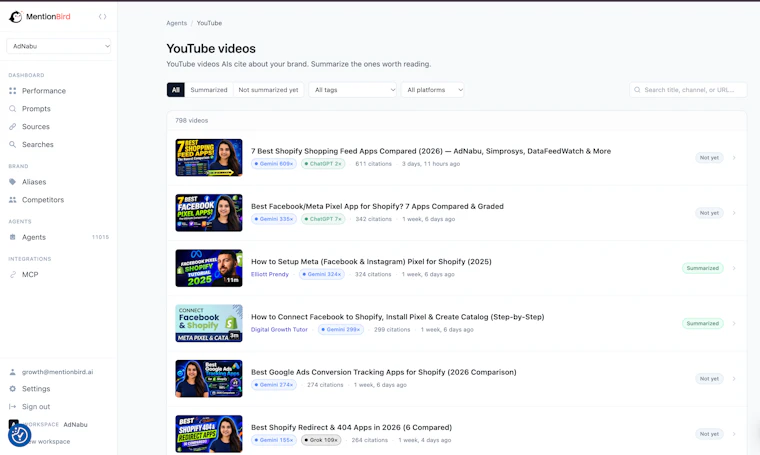Screen dimensions: 760x455
Task: Open the cookie preferences badge icon
Action: pyautogui.click(x=19, y=435)
